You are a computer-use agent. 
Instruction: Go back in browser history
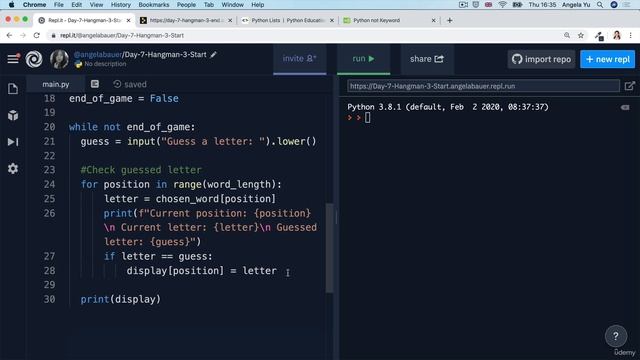(x=9, y=36)
